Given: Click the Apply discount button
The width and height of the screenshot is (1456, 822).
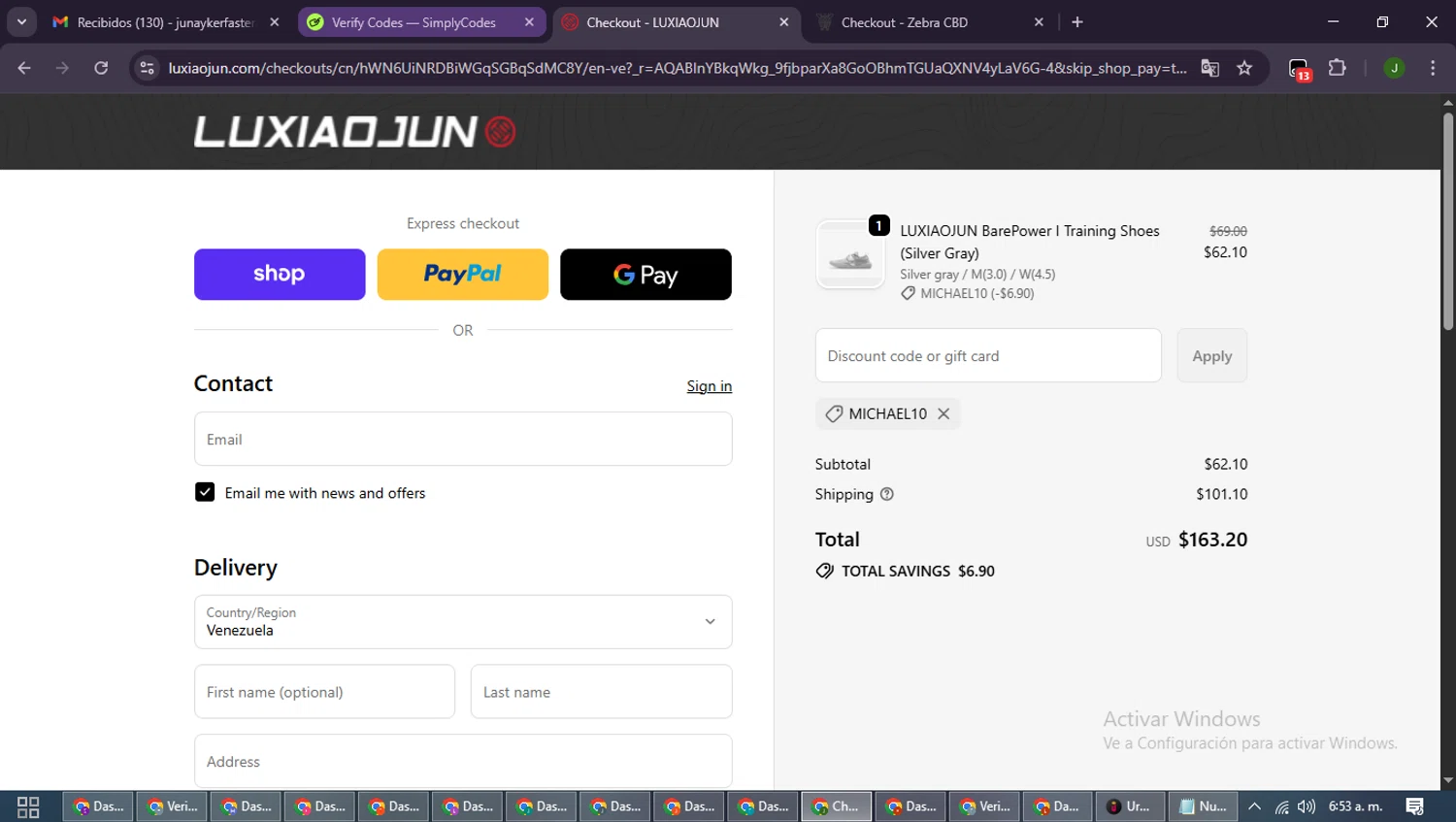Looking at the screenshot, I should [1212, 355].
